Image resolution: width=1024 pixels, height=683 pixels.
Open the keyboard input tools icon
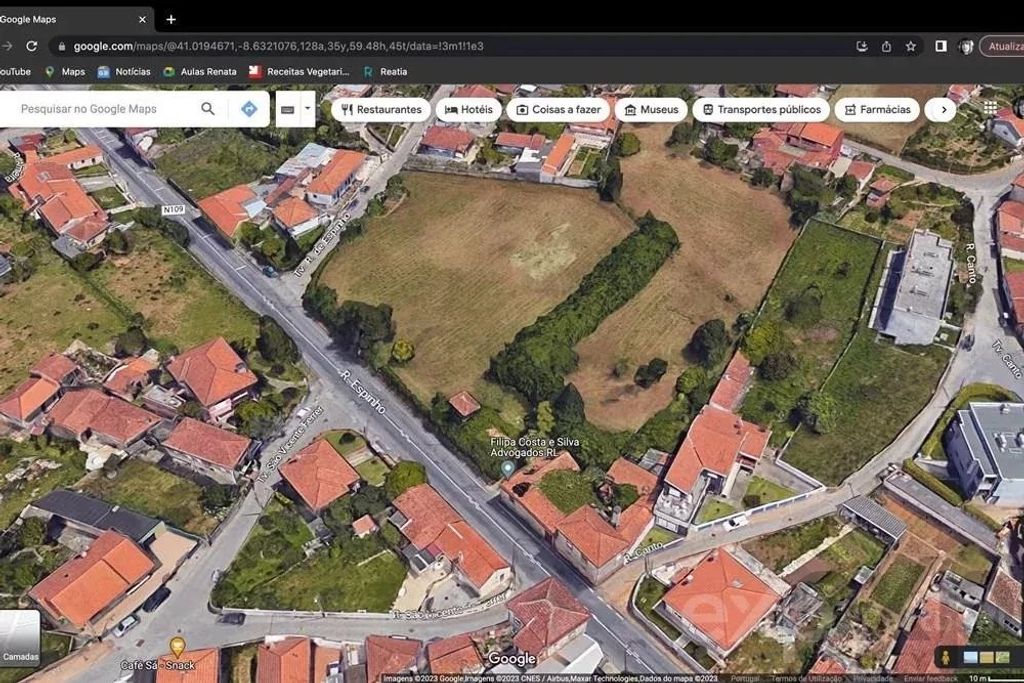(x=287, y=110)
